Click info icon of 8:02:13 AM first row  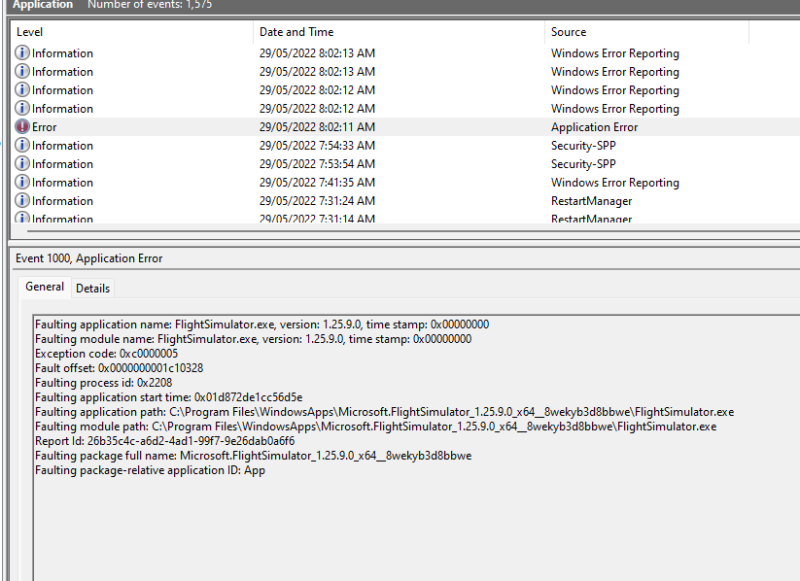[22, 53]
